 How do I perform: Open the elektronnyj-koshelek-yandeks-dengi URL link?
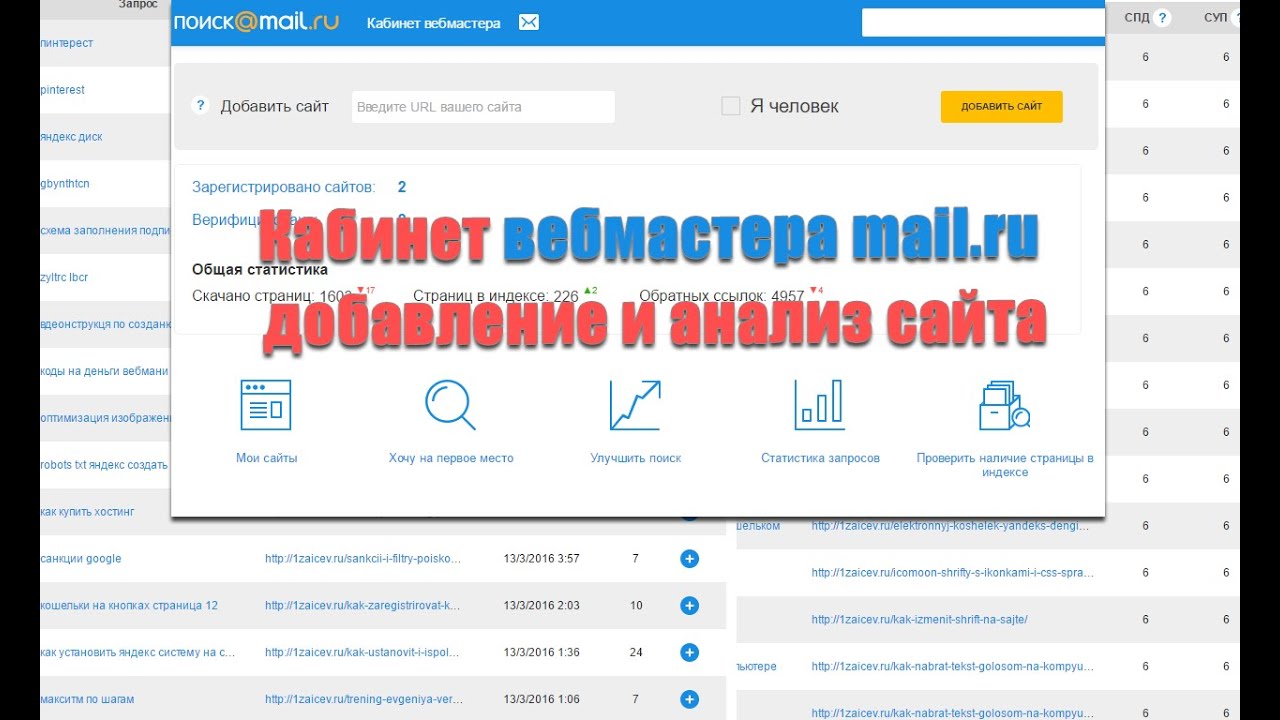[950, 525]
